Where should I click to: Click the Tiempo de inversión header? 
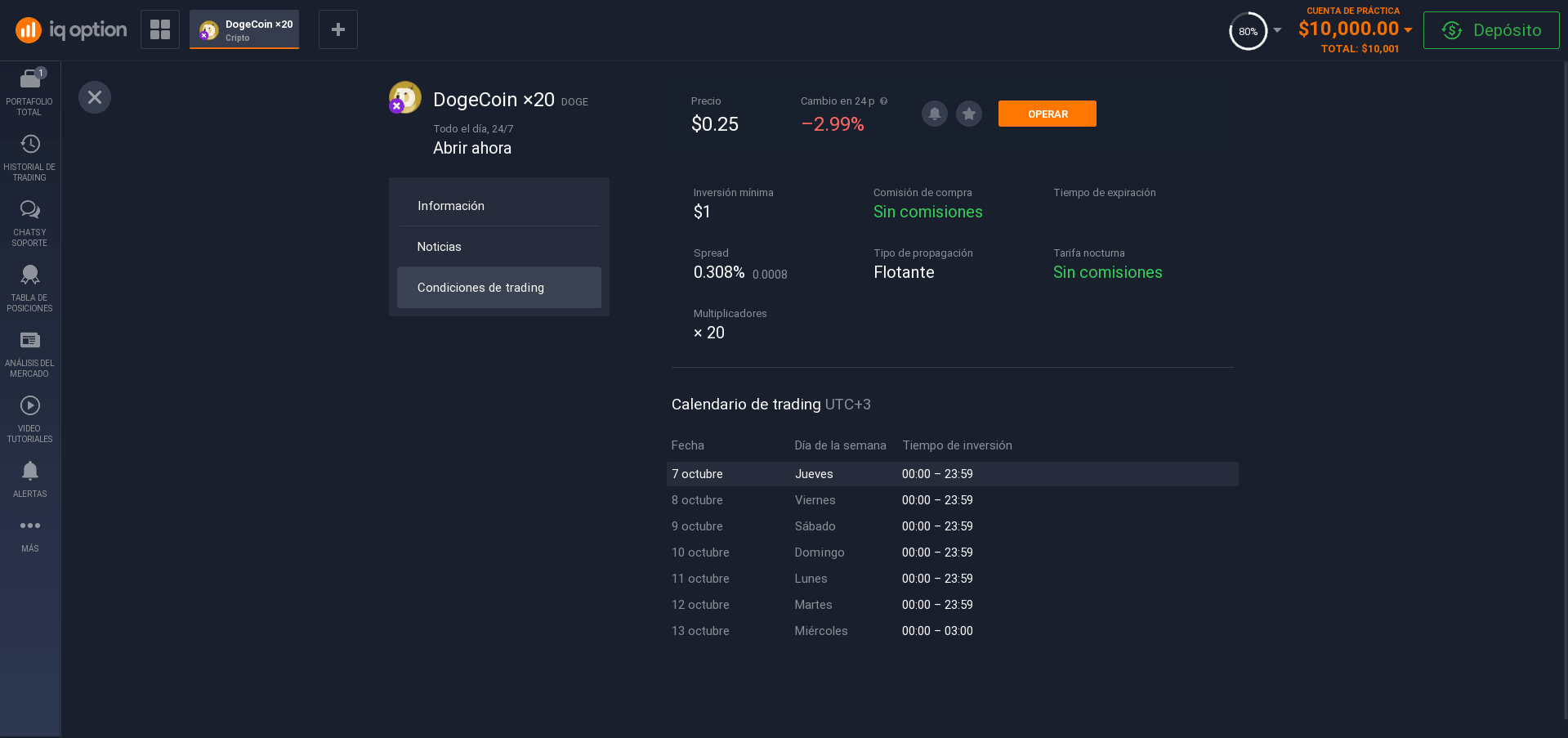[x=957, y=445]
